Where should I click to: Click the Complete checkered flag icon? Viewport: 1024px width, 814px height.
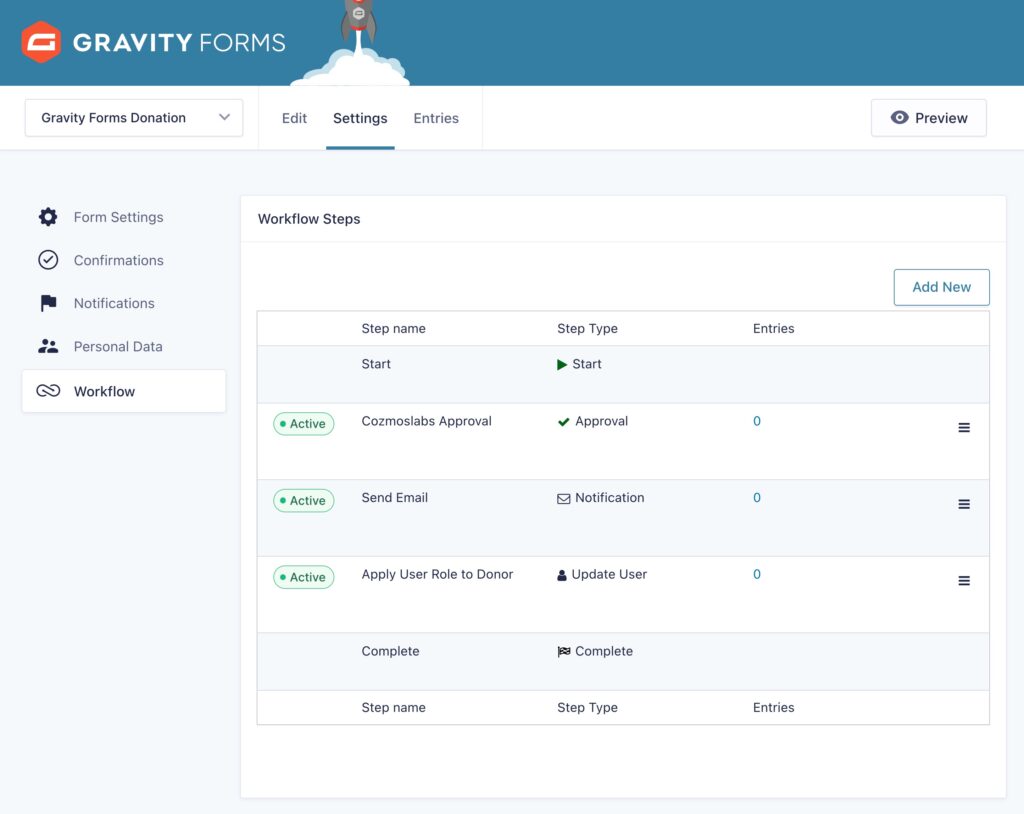[x=564, y=651]
